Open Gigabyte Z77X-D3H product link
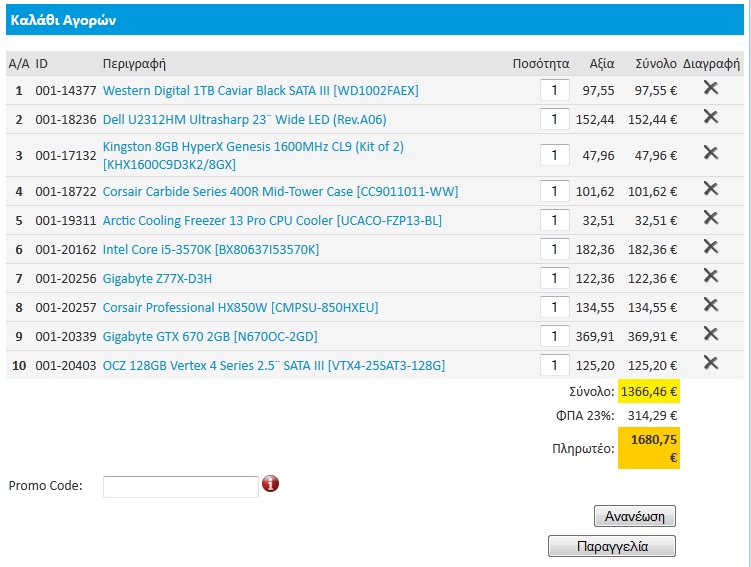This screenshot has width=751, height=567. 157,279
